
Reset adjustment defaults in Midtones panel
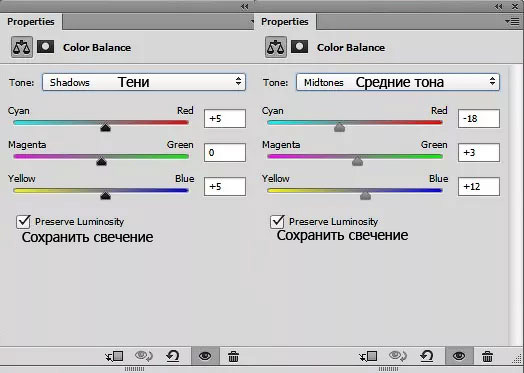427,356
